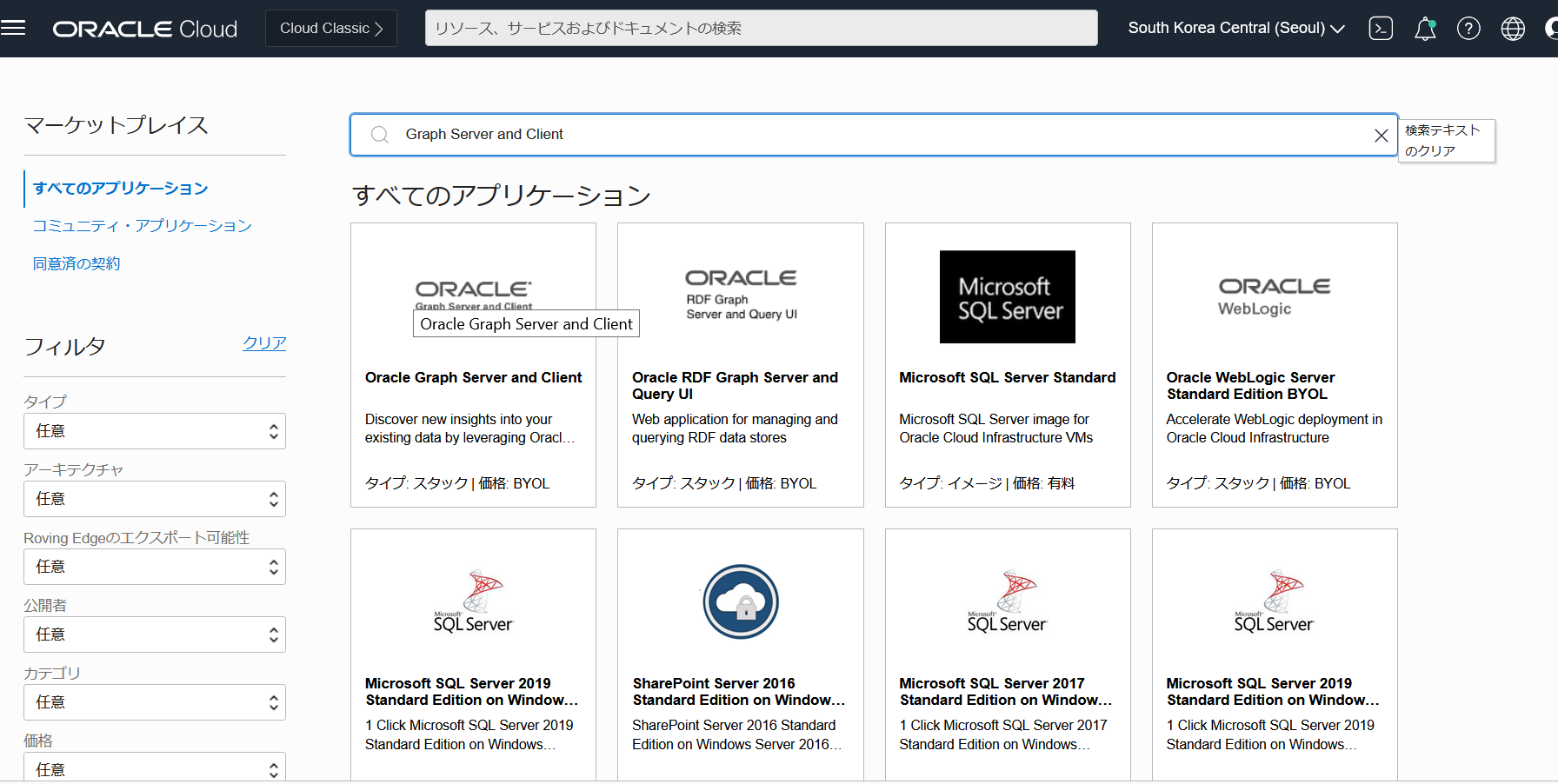Clear search text with the X icon
Viewport: 1558px width, 784px height.
pyautogui.click(x=1381, y=135)
